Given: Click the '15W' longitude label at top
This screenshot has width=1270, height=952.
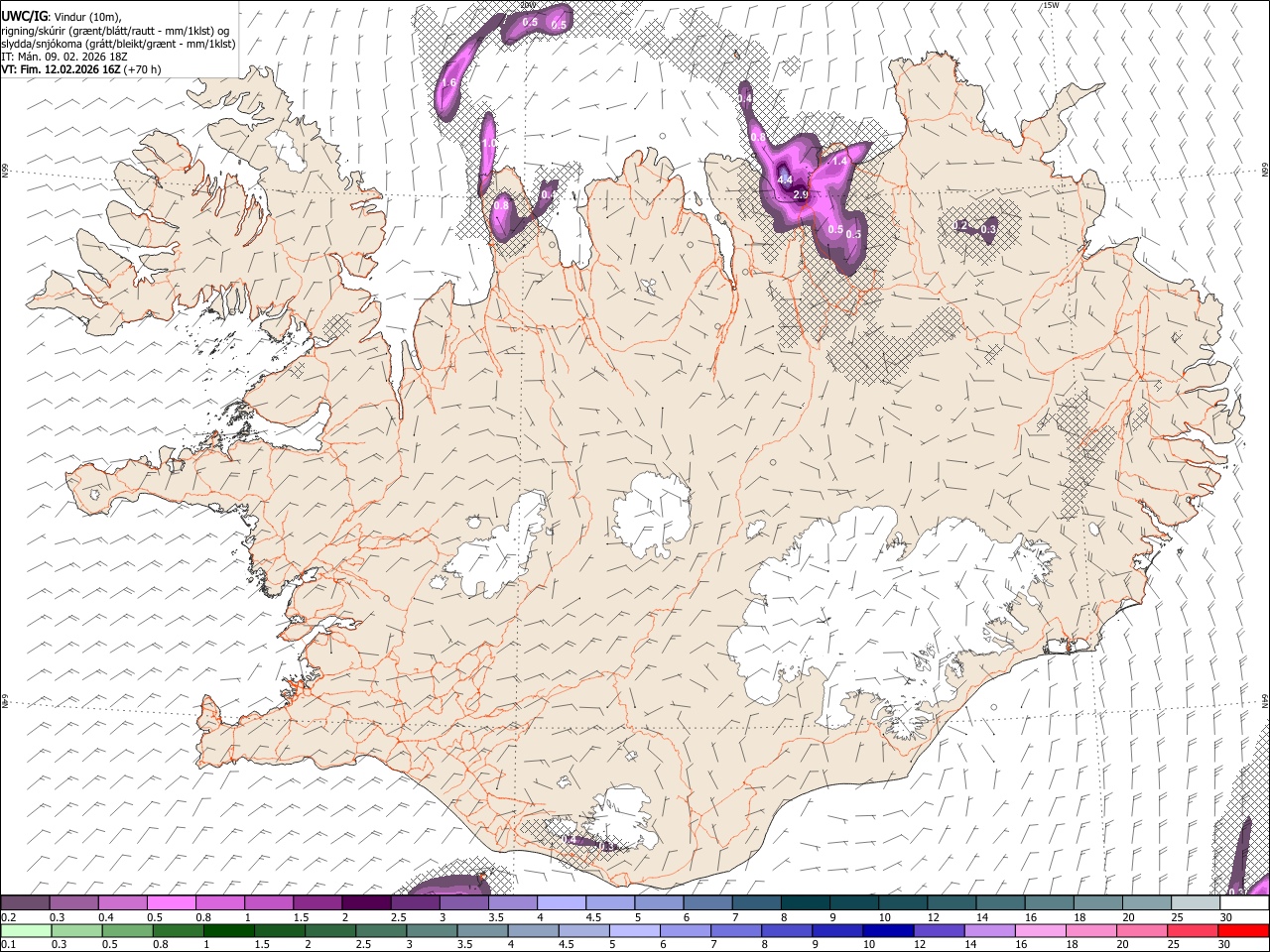Looking at the screenshot, I should pyautogui.click(x=1051, y=5).
